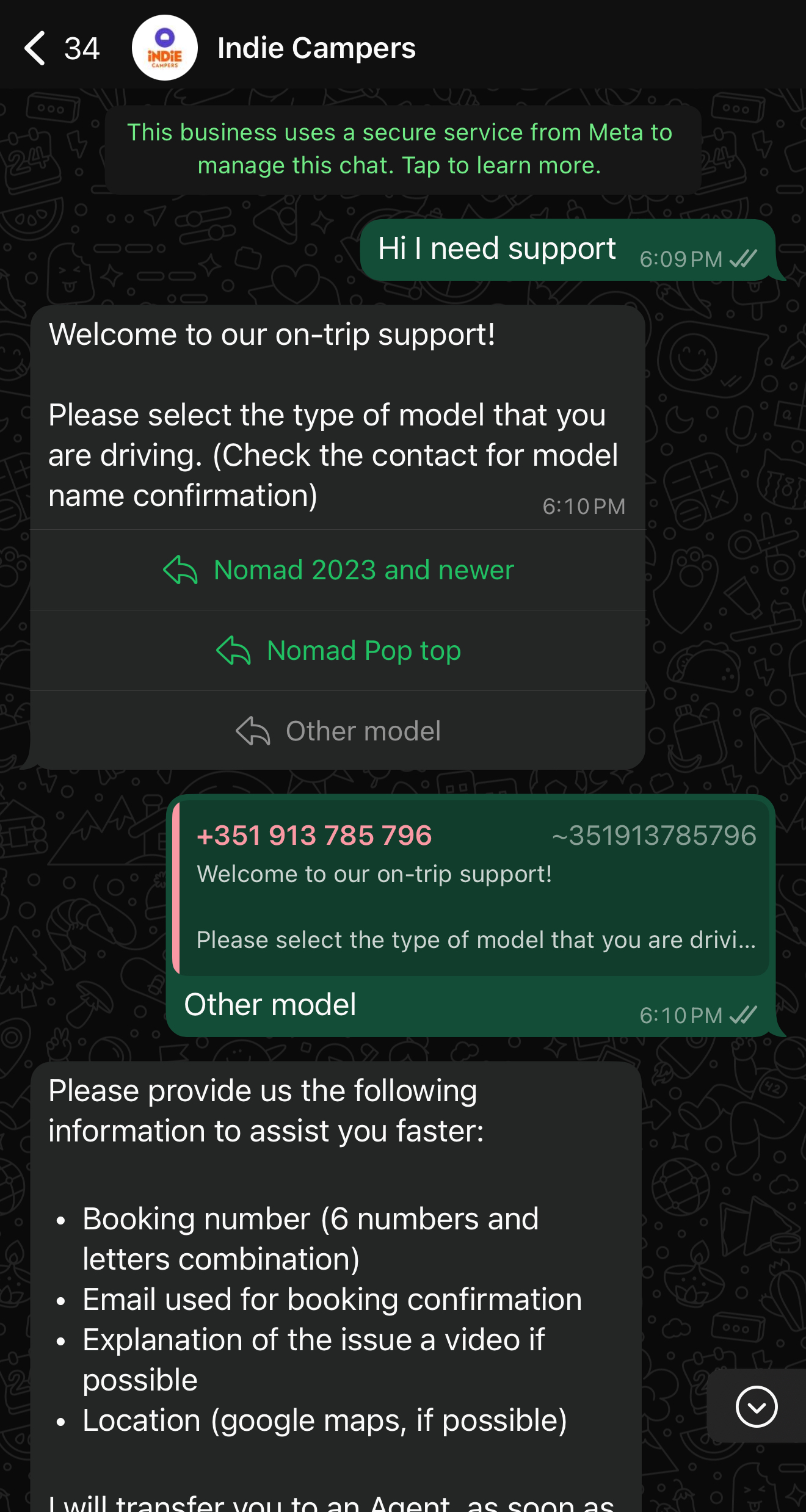The image size is (806, 1512).
Task: Tap the unread chats count 34
Action: pos(82,49)
